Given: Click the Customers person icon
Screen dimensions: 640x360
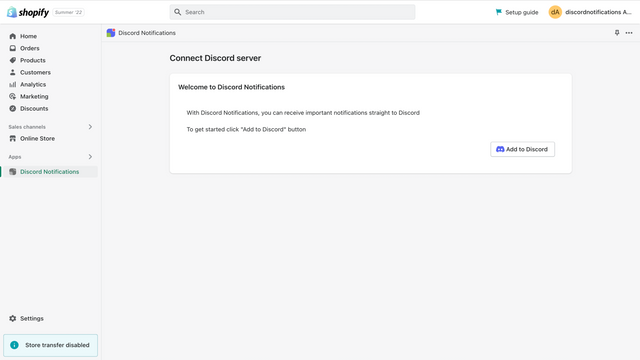Looking at the screenshot, I should pos(13,72).
